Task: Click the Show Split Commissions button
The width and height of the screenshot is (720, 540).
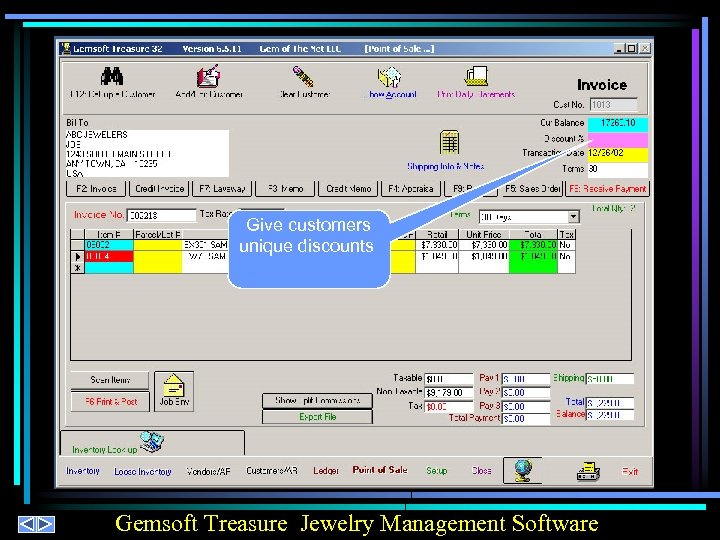Action: [317, 401]
